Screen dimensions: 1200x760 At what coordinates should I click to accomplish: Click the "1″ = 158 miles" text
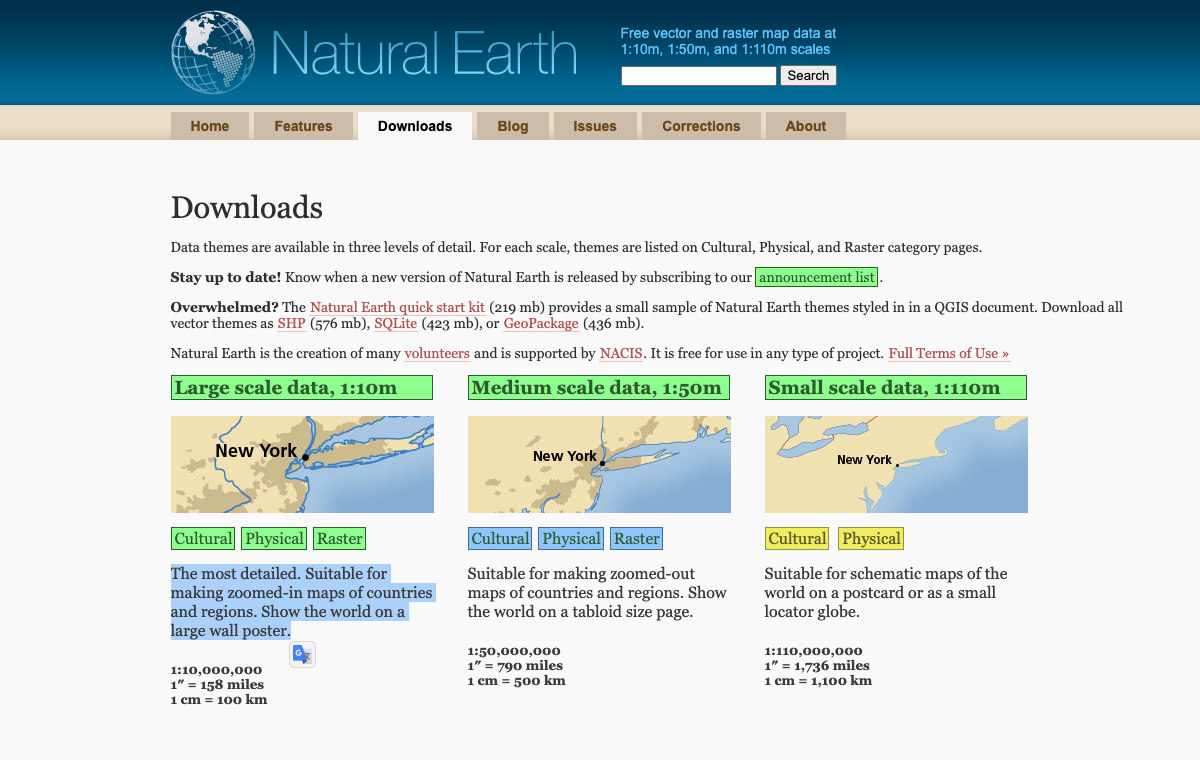pyautogui.click(x=217, y=685)
